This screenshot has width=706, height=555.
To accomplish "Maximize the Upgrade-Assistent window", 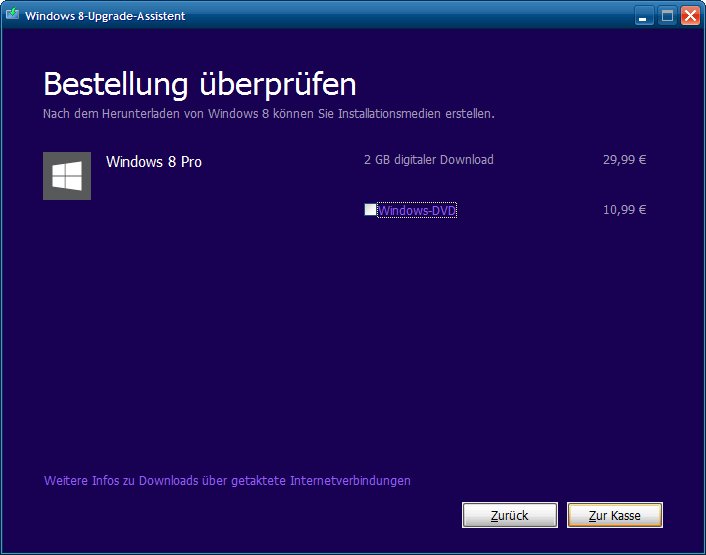I will (x=667, y=16).
